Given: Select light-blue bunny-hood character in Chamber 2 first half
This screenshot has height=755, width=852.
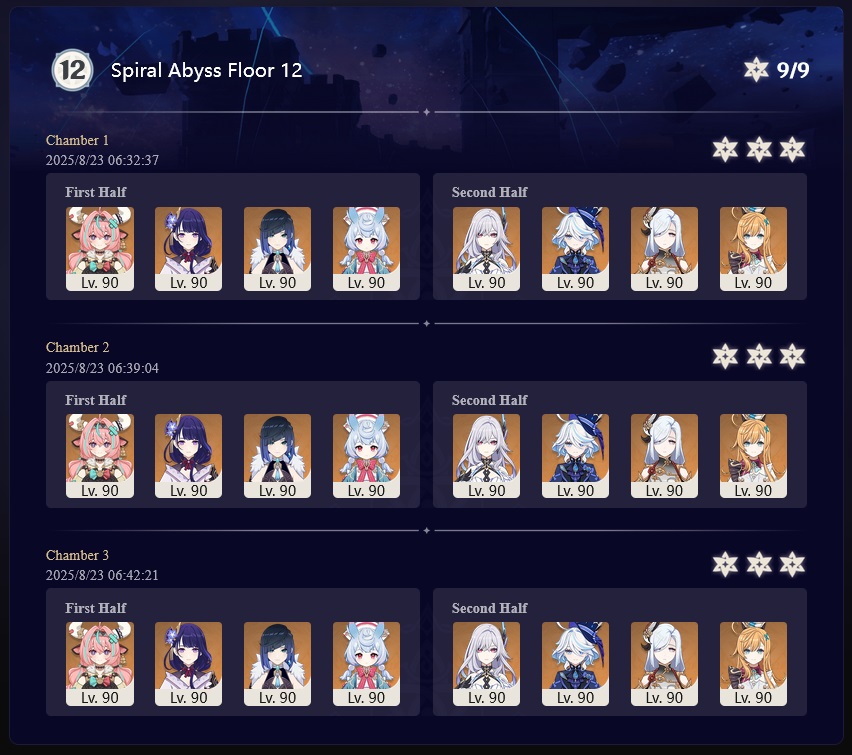Looking at the screenshot, I should (x=366, y=456).
